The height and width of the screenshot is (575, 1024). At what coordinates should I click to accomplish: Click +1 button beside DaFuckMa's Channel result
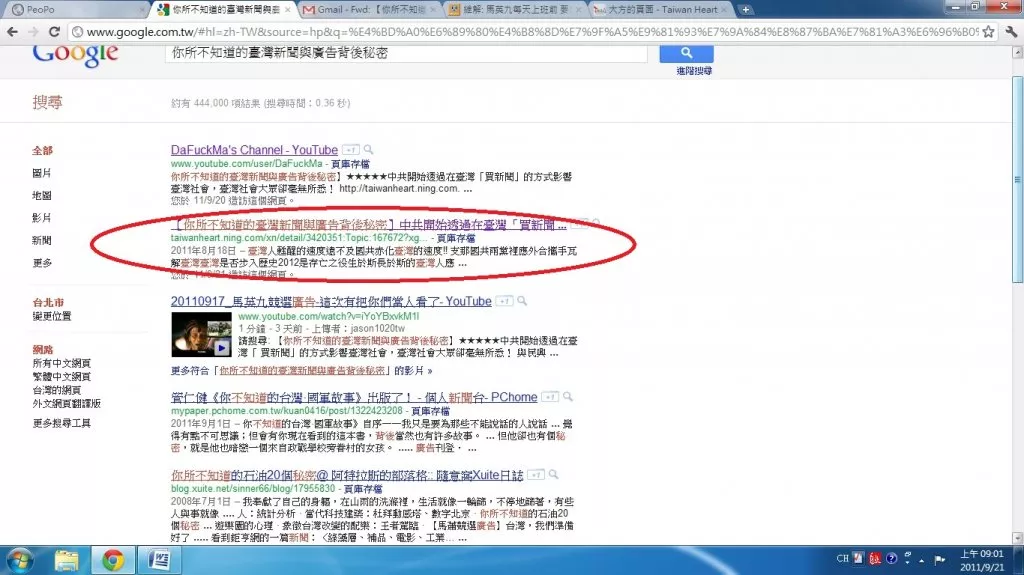(x=351, y=150)
